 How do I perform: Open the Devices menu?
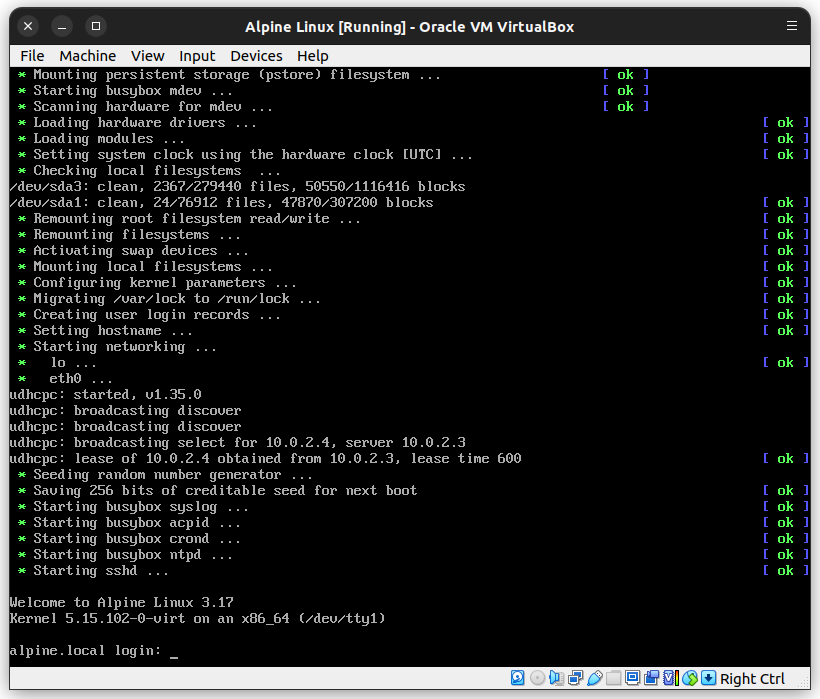(256, 56)
